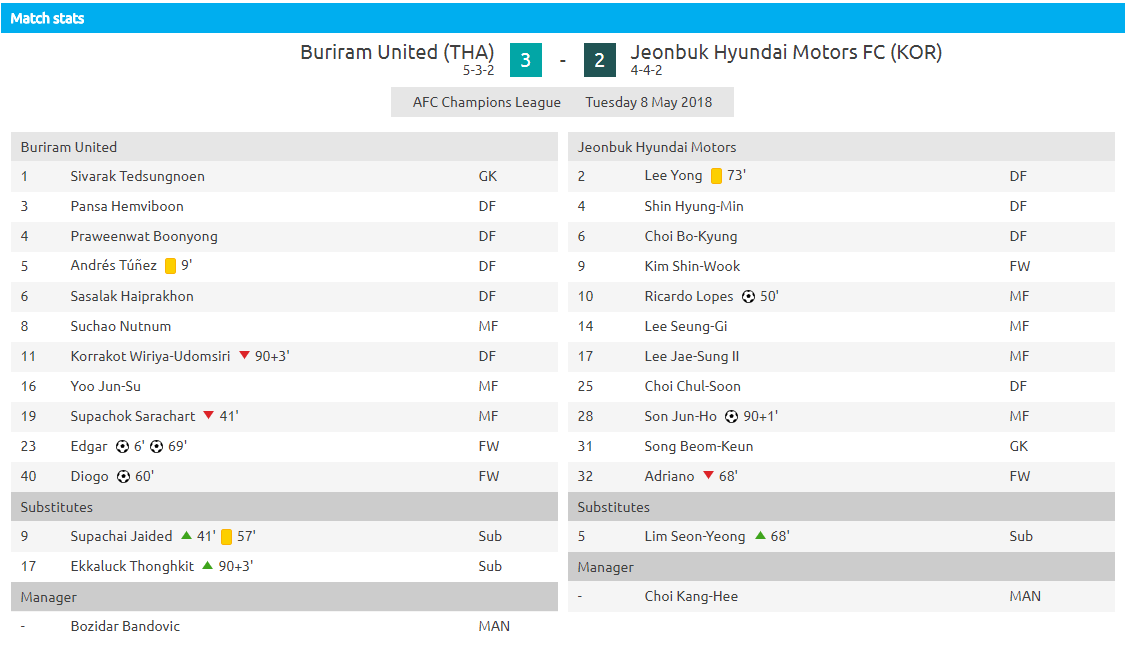
Task: Click Edgar's first goal icon at 6'
Action: click(x=123, y=447)
